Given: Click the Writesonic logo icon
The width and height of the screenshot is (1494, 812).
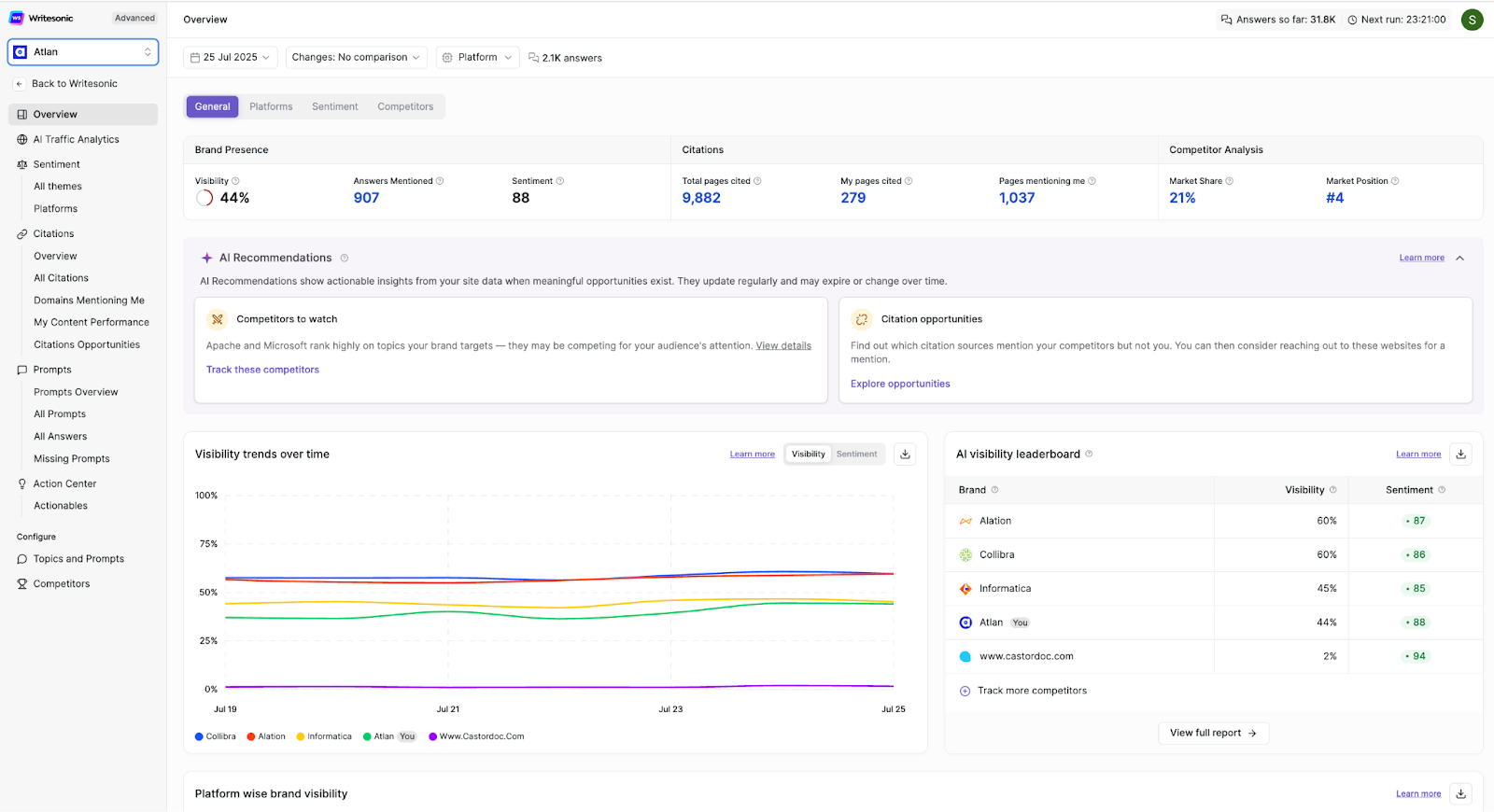Looking at the screenshot, I should point(17,18).
